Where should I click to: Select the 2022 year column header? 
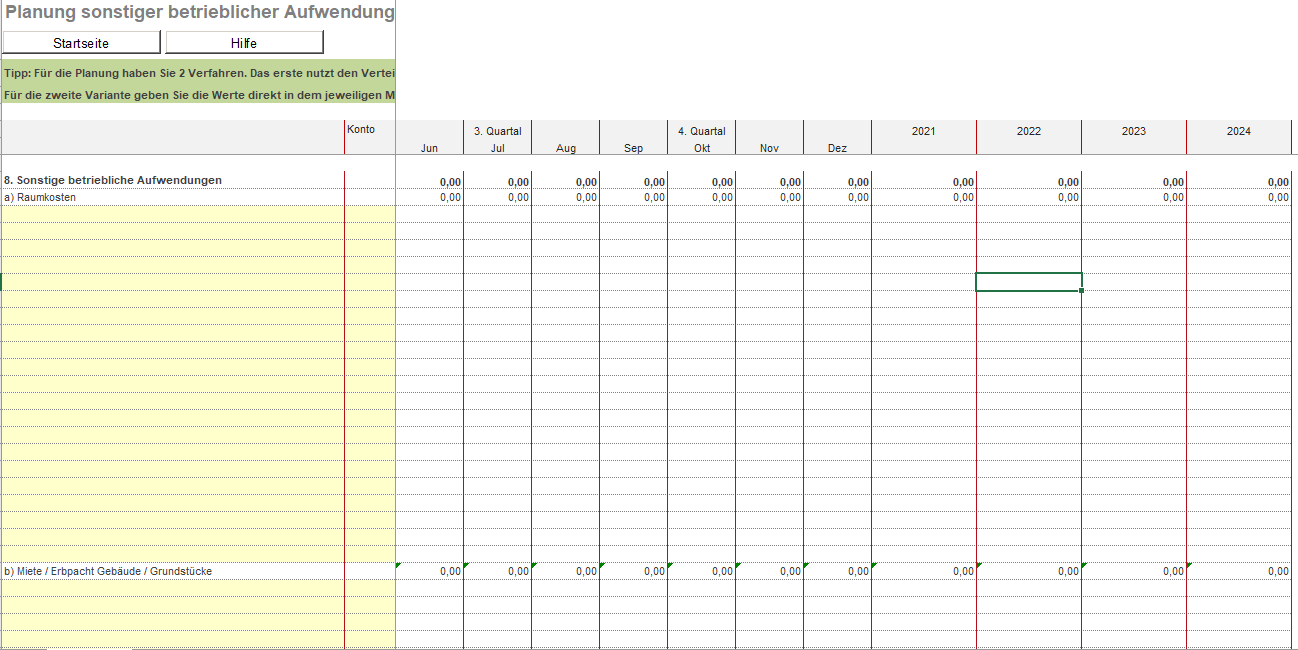[x=1028, y=132]
